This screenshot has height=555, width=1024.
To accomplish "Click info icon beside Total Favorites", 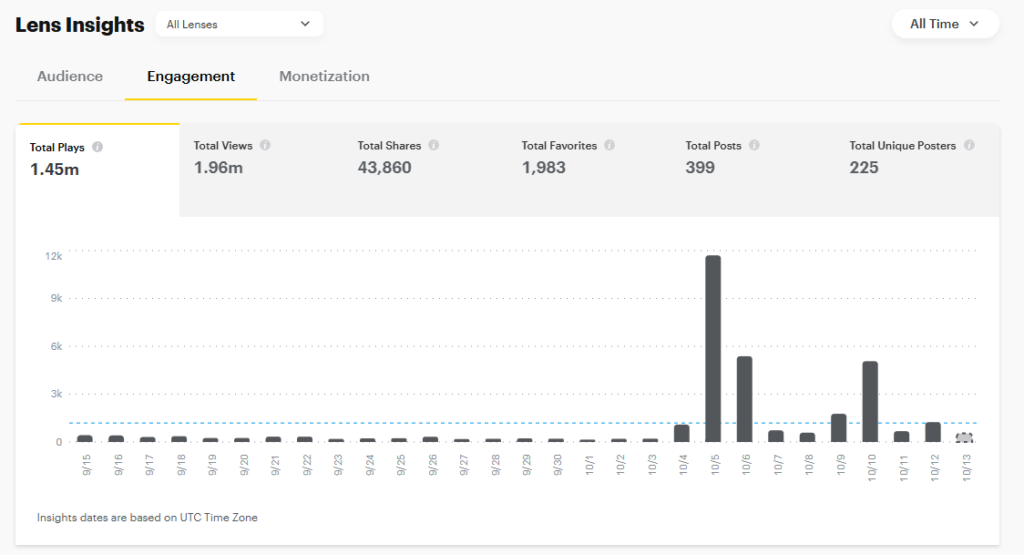I will [609, 145].
